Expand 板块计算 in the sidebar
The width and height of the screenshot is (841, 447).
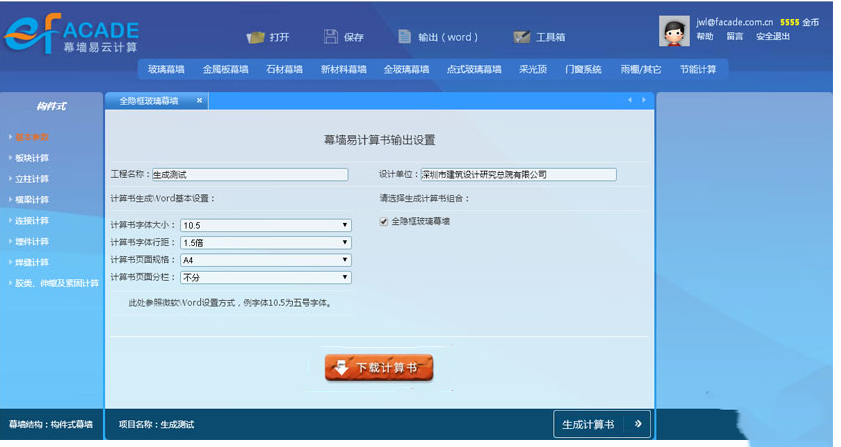coord(31,158)
